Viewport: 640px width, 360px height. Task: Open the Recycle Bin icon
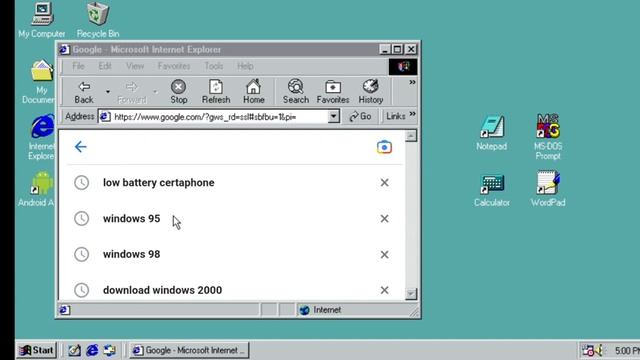(x=98, y=20)
